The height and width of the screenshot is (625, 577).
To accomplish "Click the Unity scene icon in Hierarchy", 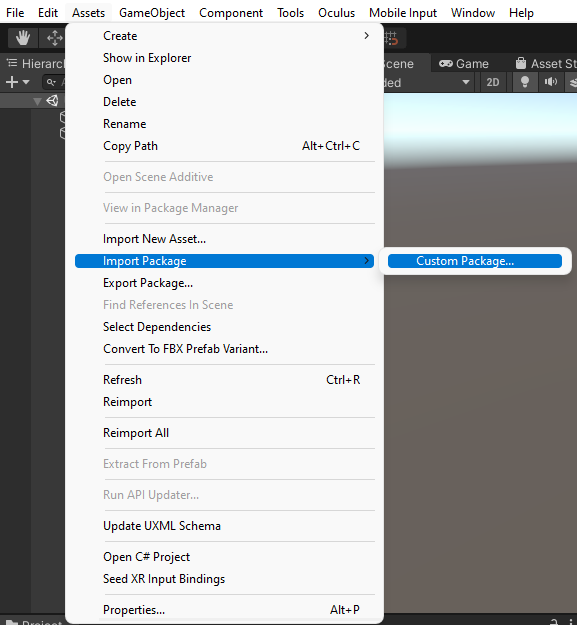I will pos(52,100).
